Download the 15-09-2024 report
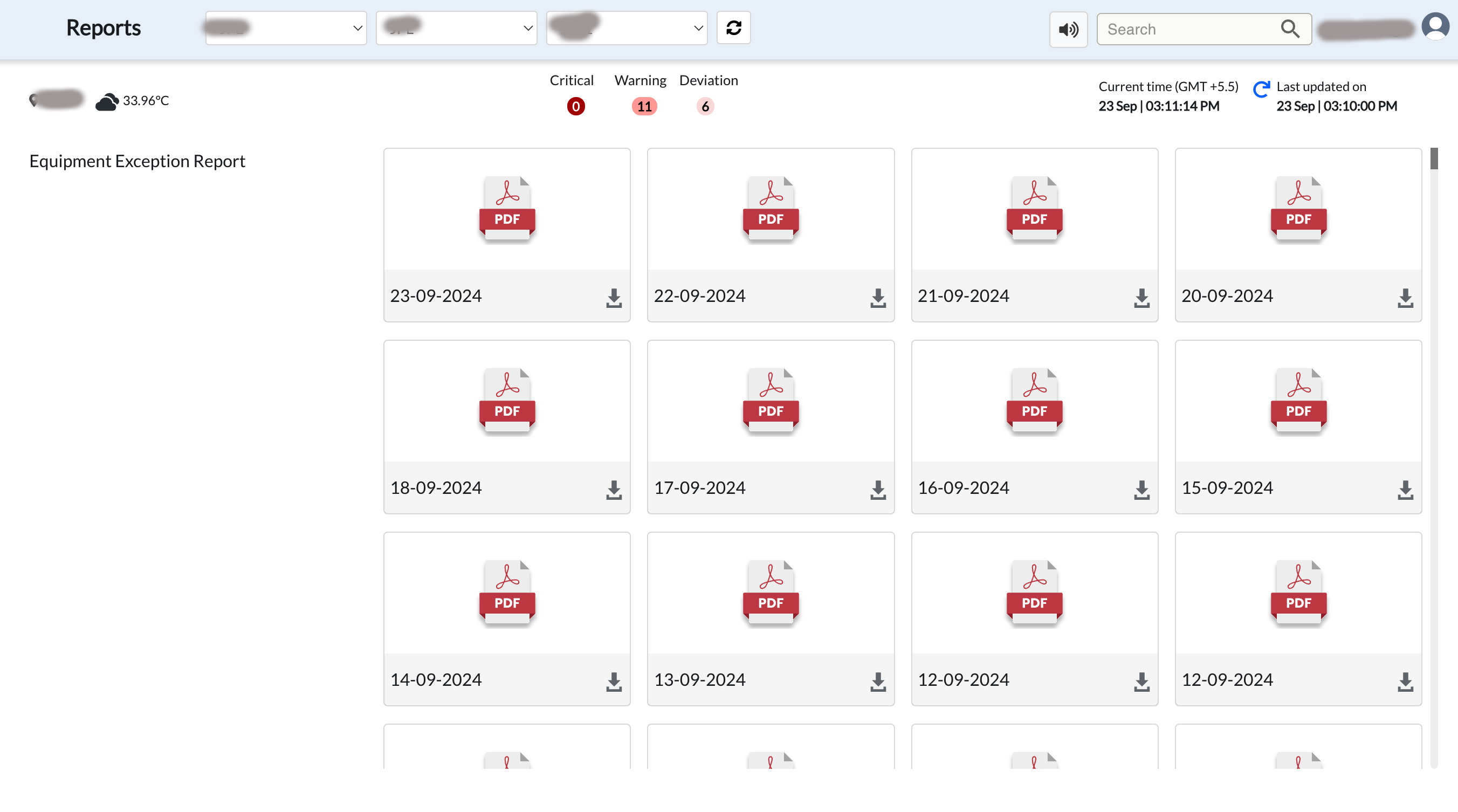Viewport: 1458px width, 812px height. pyautogui.click(x=1405, y=490)
